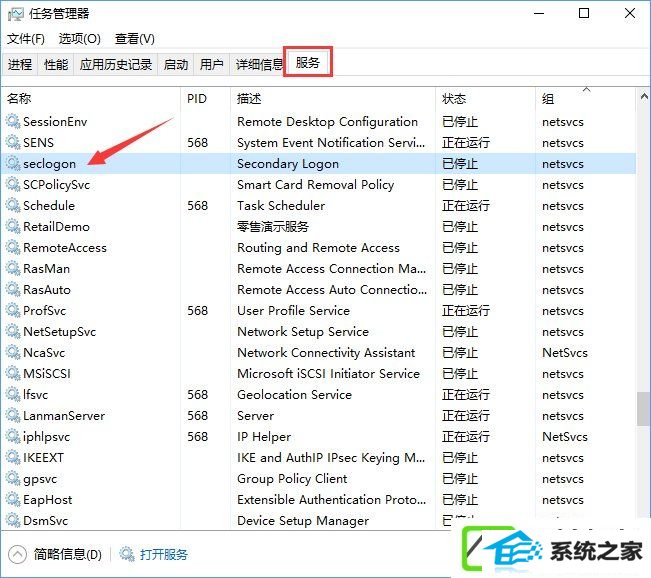Collapse to 简略信息(D) view
Image resolution: width=651 pixels, height=578 pixels.
[x=55, y=554]
